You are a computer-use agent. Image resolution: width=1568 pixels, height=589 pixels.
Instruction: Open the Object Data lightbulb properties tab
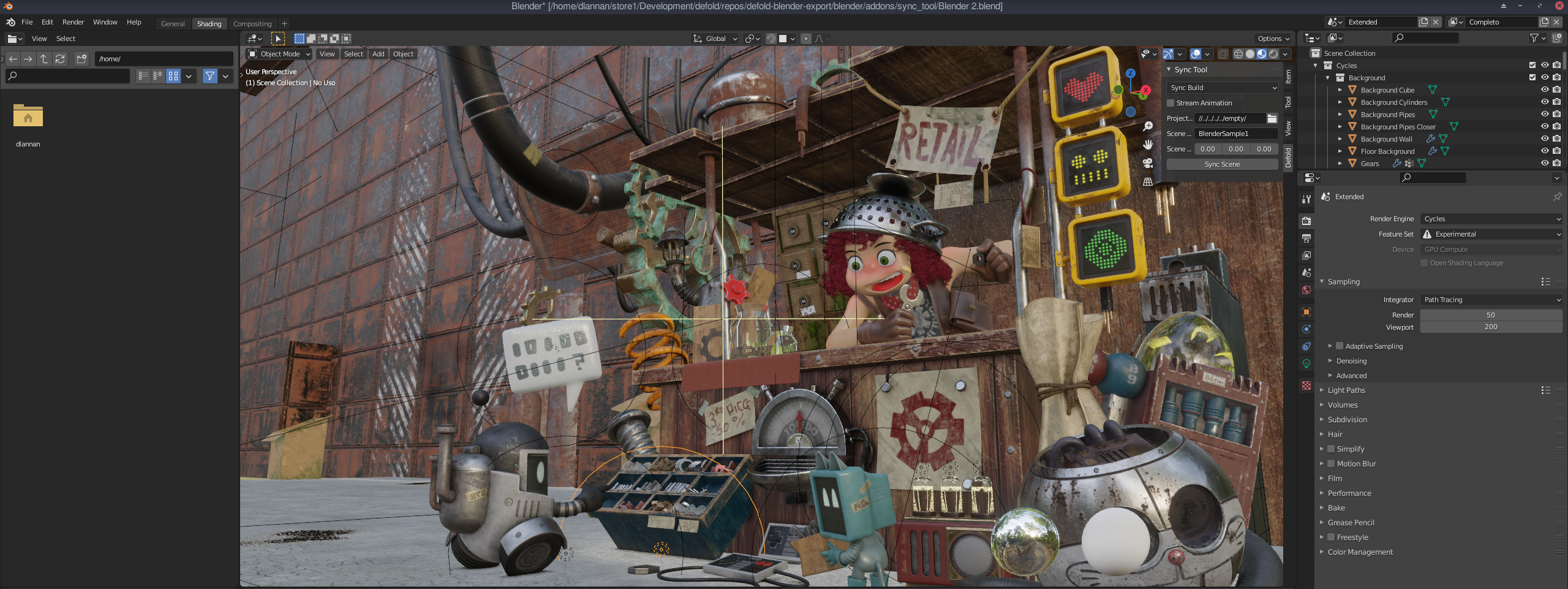click(1306, 363)
